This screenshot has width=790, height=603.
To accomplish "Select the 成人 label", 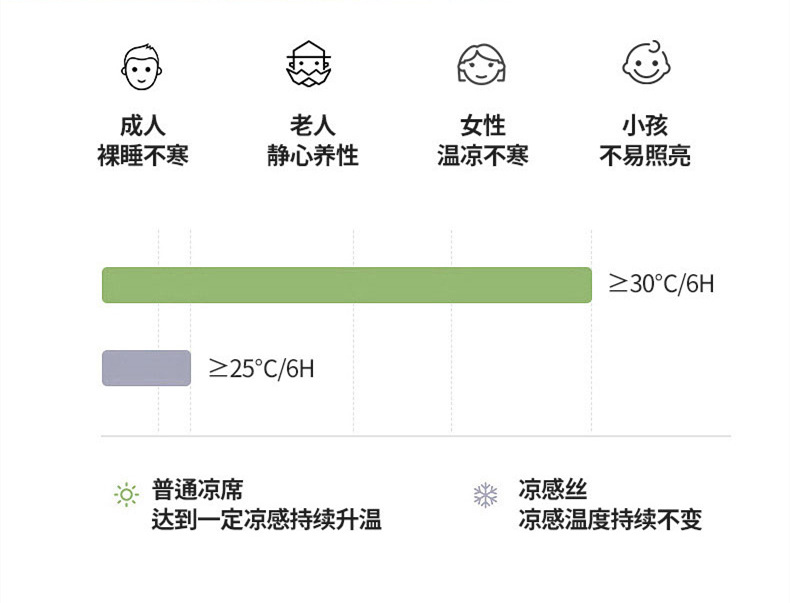I will click(x=142, y=126).
